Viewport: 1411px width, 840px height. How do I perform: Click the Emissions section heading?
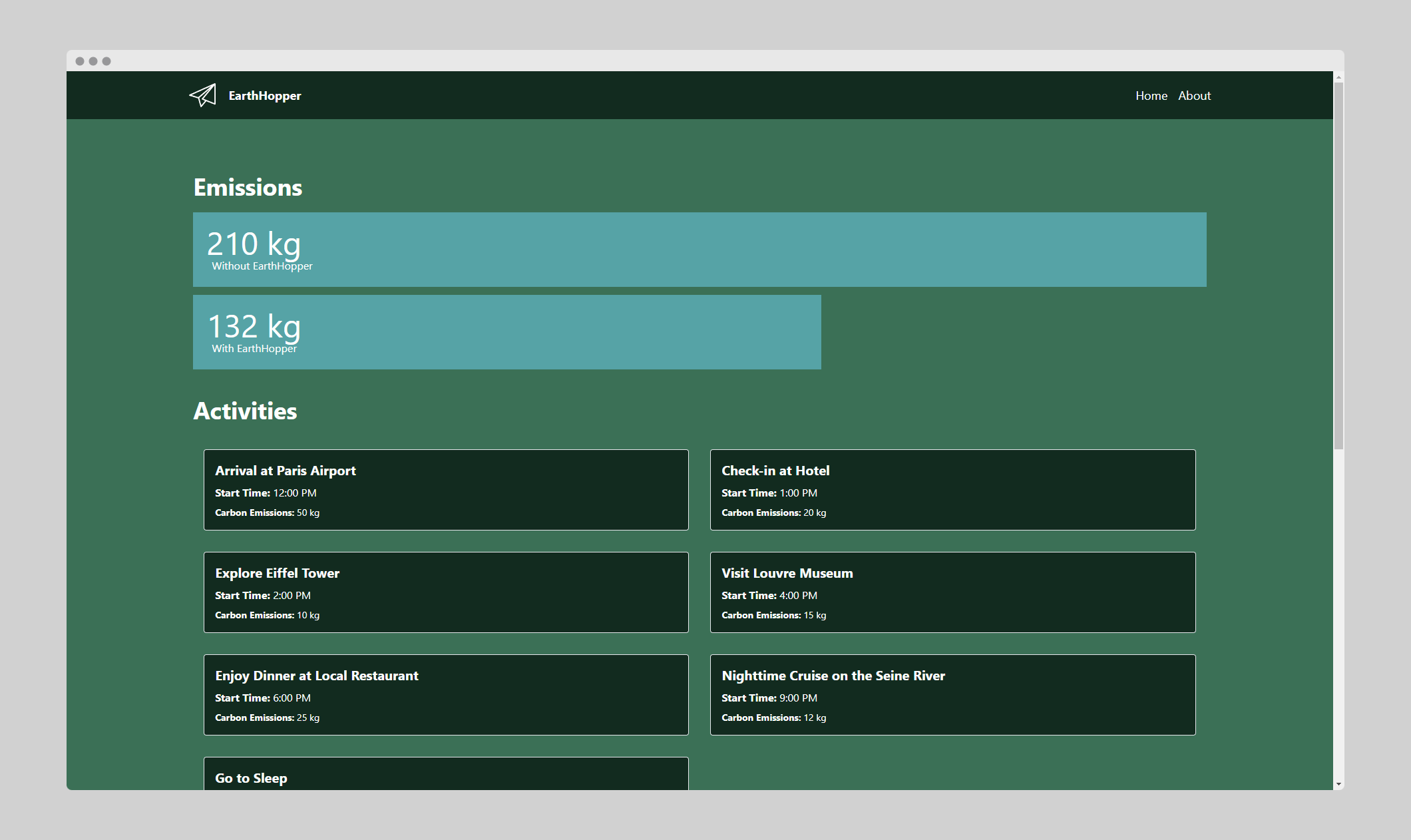248,188
